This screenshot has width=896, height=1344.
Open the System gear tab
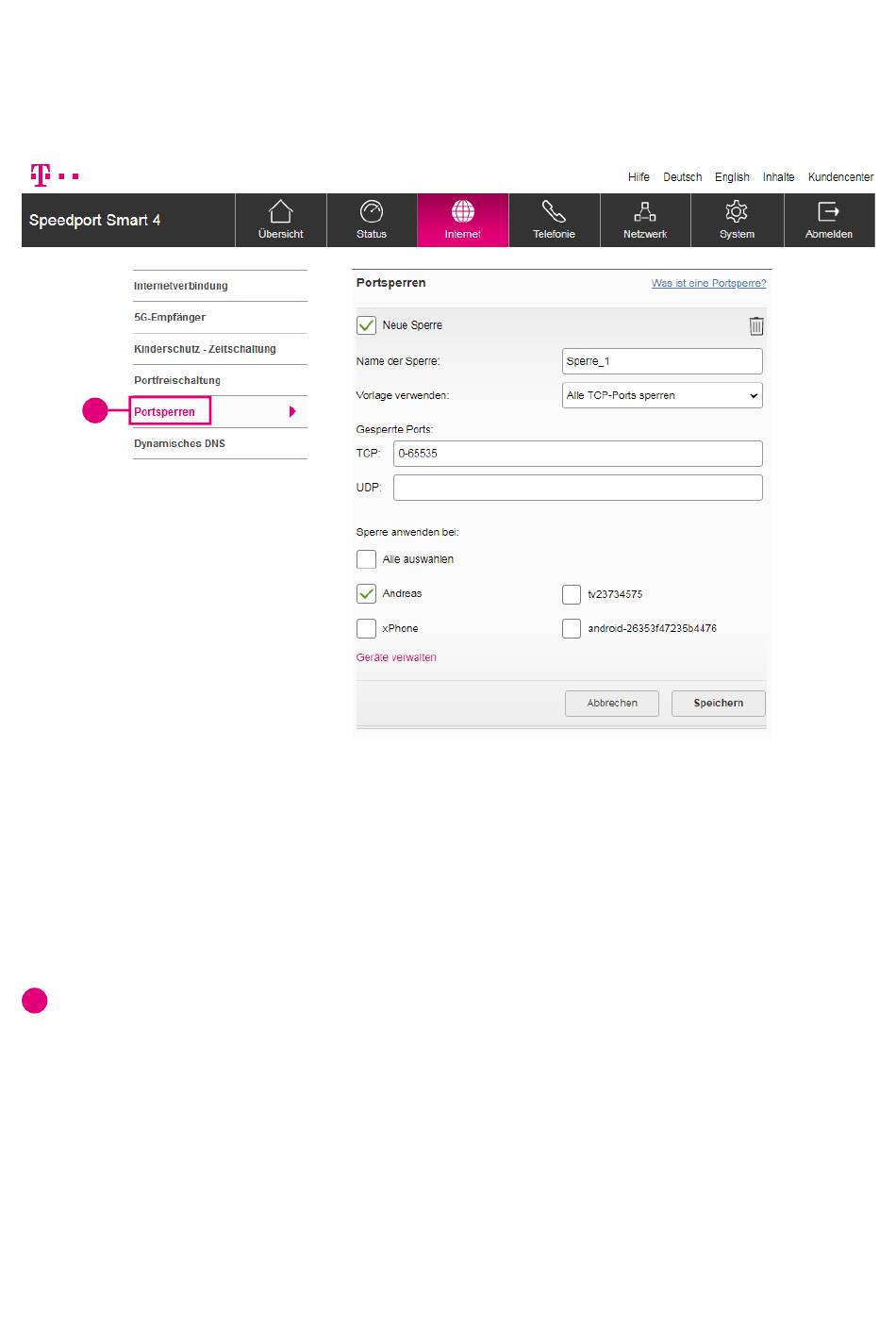point(737,221)
